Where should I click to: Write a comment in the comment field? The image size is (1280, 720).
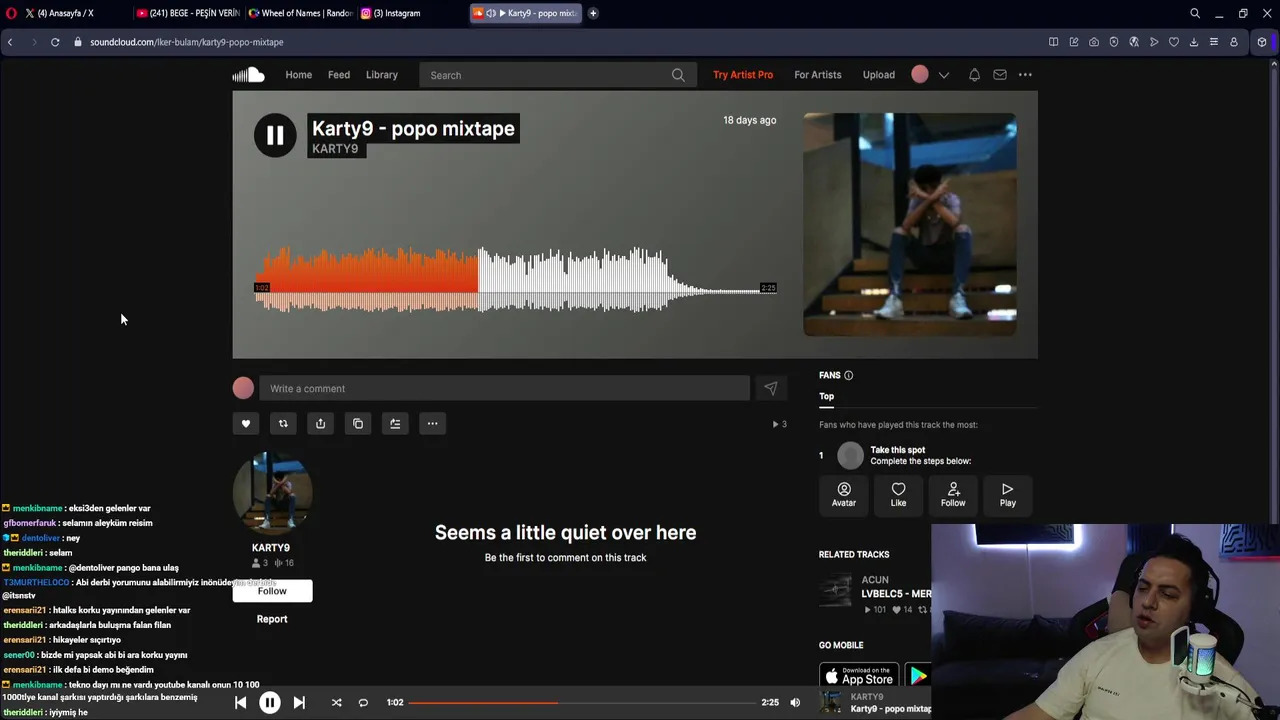tap(504, 388)
